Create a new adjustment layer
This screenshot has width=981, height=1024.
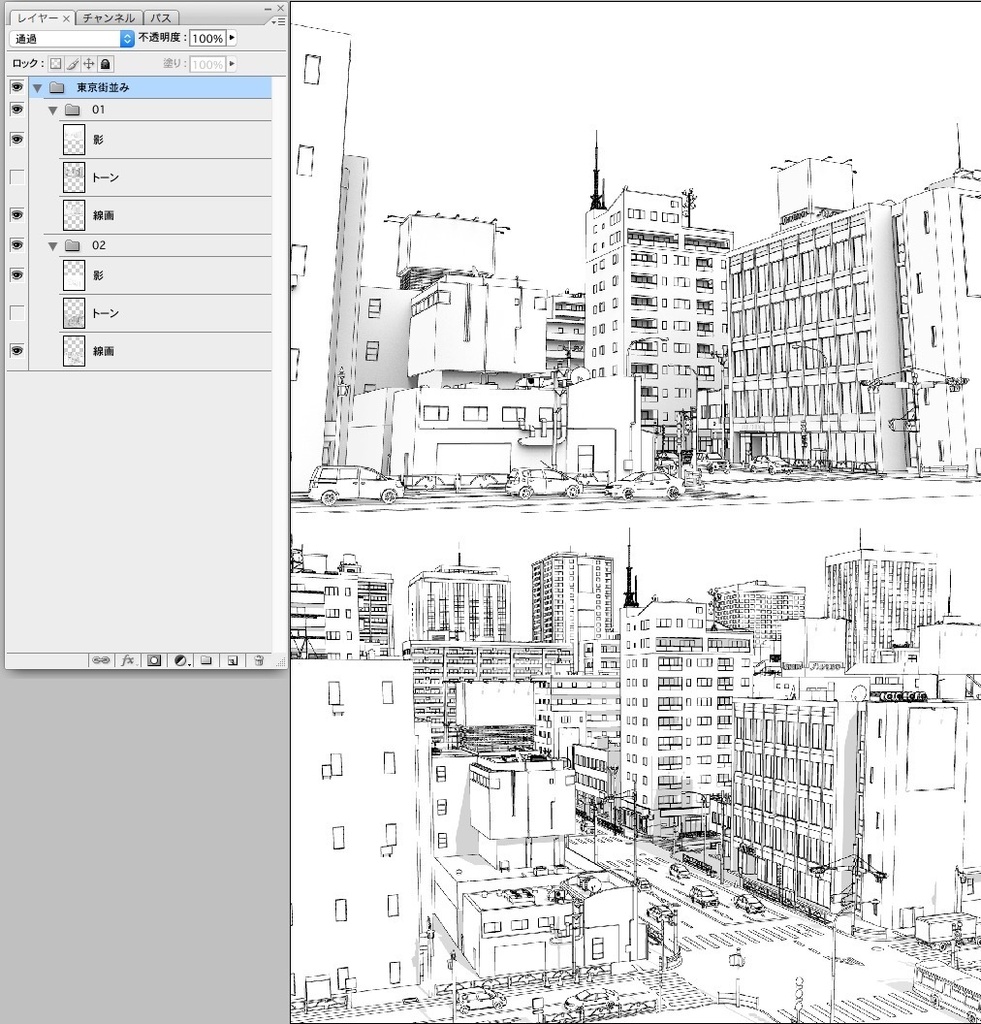[x=180, y=660]
